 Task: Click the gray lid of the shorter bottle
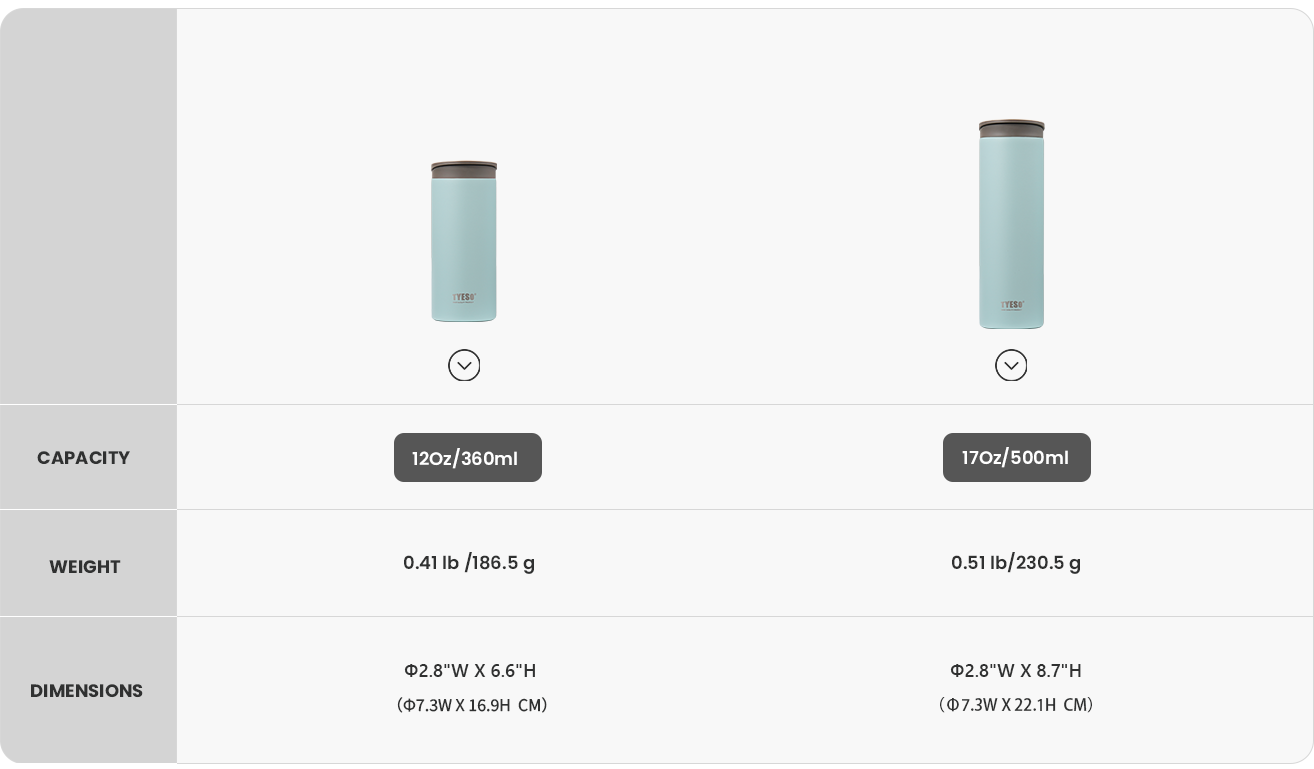[x=464, y=170]
